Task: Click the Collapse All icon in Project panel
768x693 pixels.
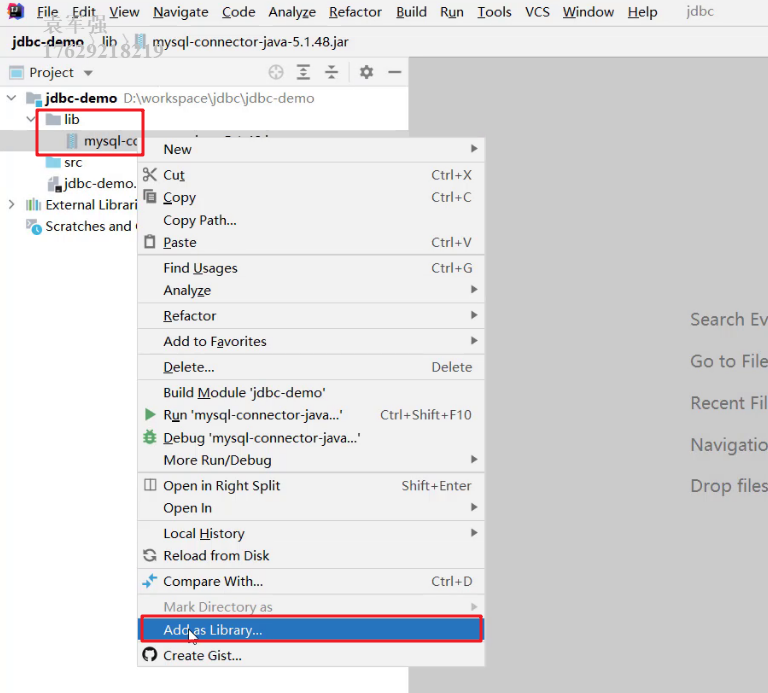Action: click(x=331, y=72)
